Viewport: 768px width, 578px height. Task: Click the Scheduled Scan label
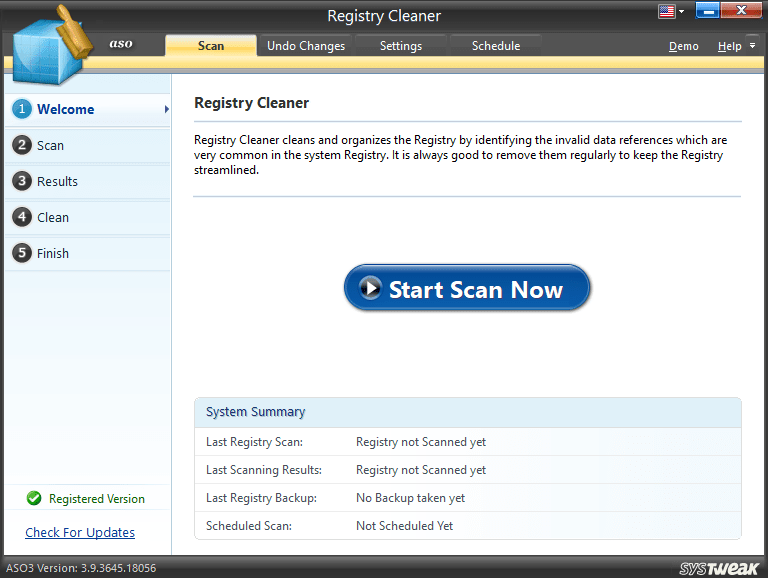pos(249,526)
